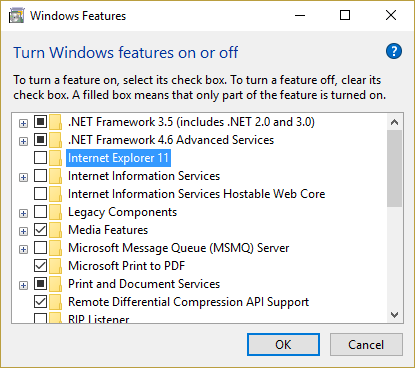Uncheck Microsoft Print to PDF
Screen dimensions: 415x368
(x=40, y=266)
